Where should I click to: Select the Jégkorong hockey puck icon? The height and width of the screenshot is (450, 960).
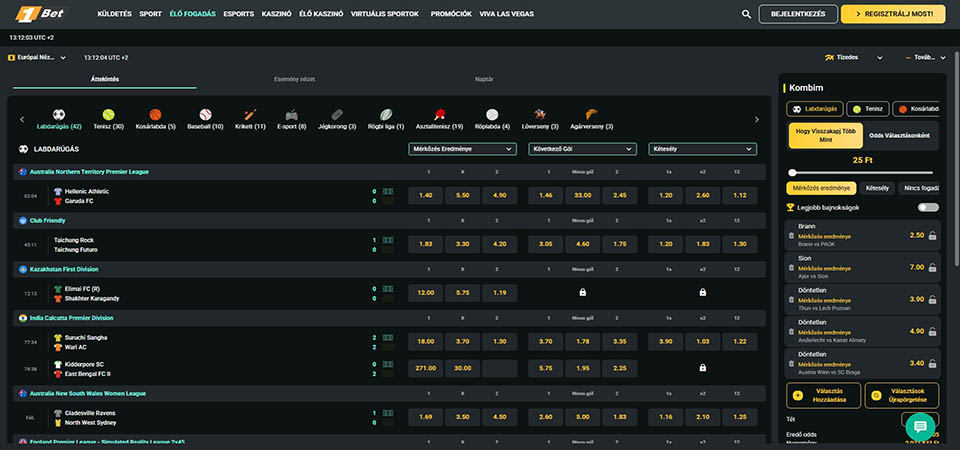[337, 114]
